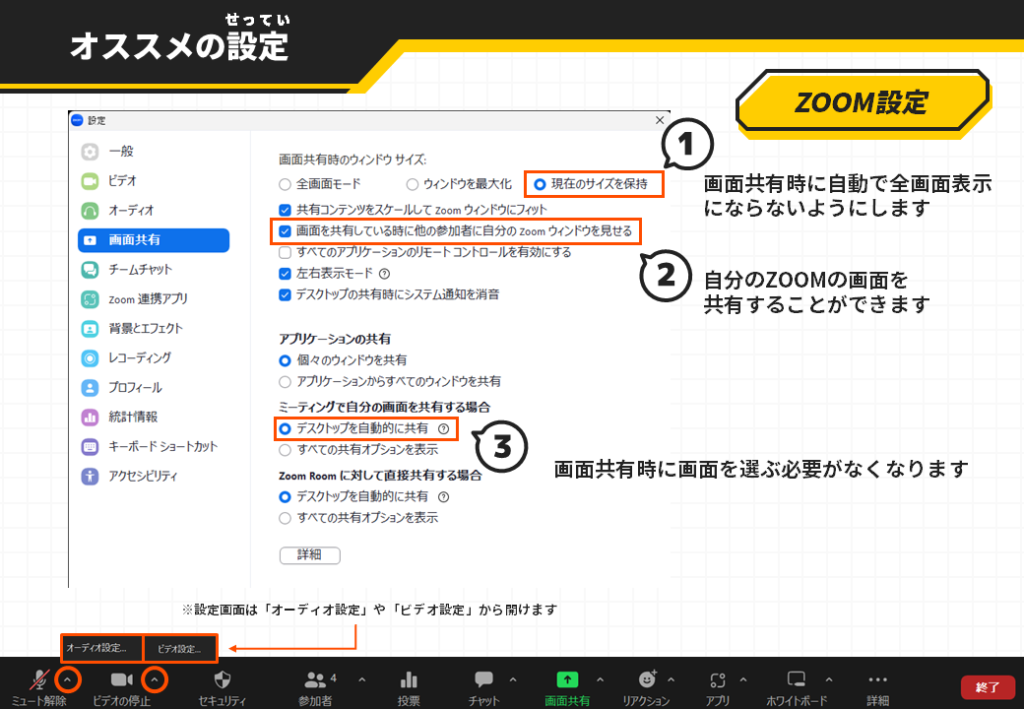Expand the arrow next to ミュート解除
The width and height of the screenshot is (1024, 709).
[x=66, y=680]
